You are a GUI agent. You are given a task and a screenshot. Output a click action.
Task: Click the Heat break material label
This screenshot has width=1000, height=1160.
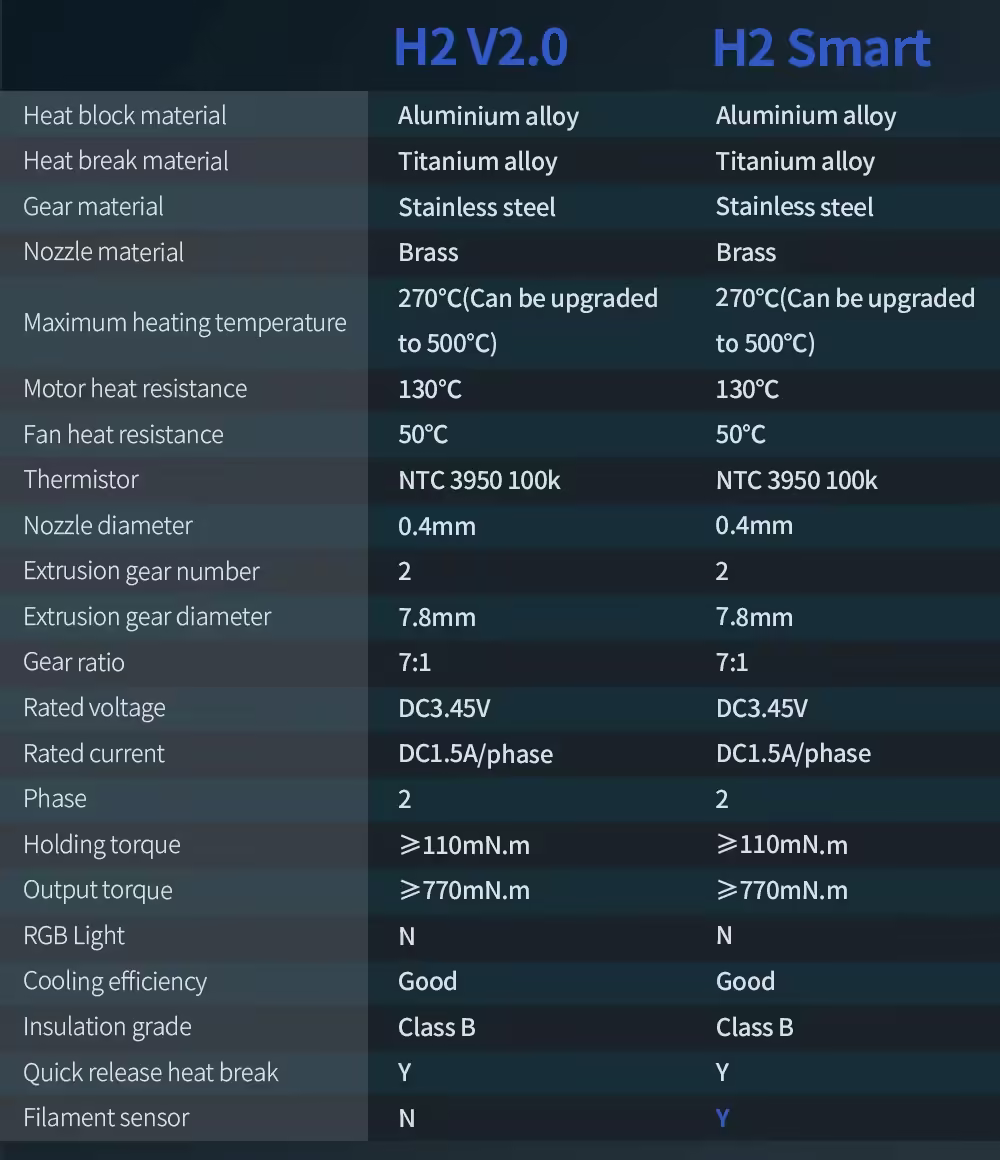click(x=126, y=161)
